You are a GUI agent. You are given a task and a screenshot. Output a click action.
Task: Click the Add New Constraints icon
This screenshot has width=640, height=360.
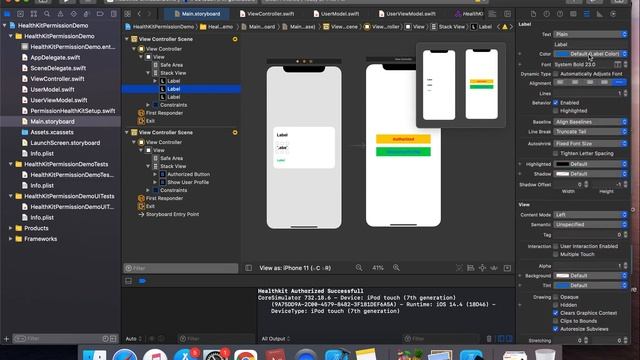482,268
